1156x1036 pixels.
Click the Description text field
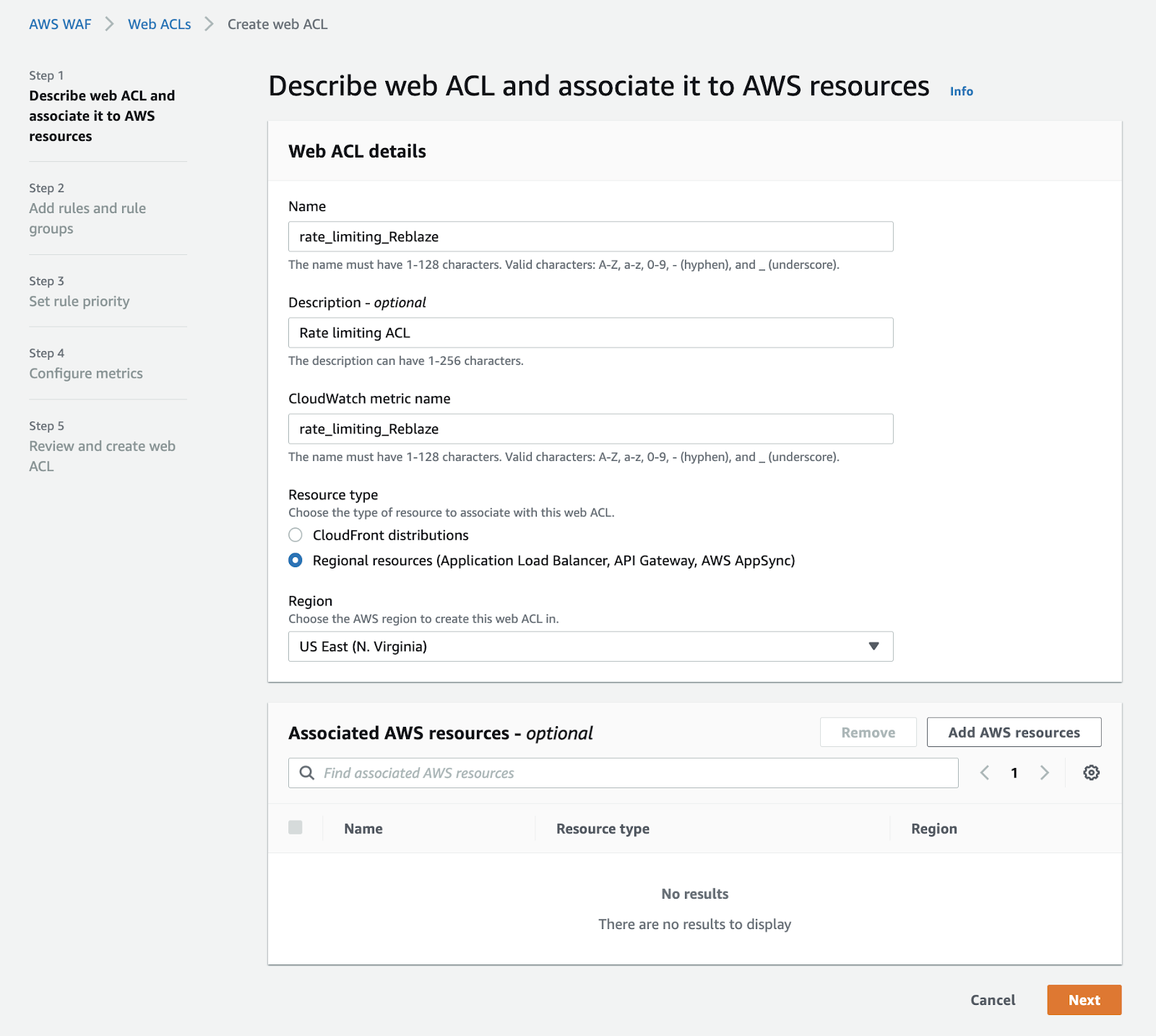[x=590, y=333]
